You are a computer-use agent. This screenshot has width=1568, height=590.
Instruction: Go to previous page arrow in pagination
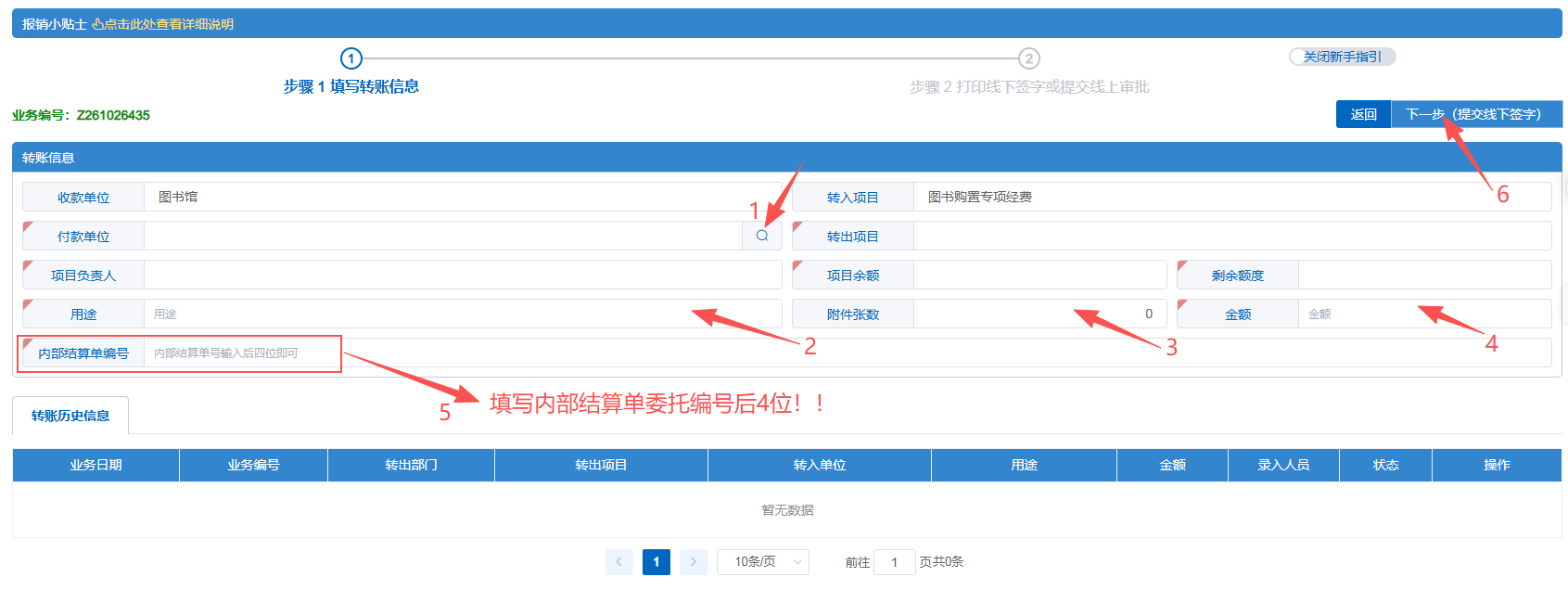click(x=619, y=562)
